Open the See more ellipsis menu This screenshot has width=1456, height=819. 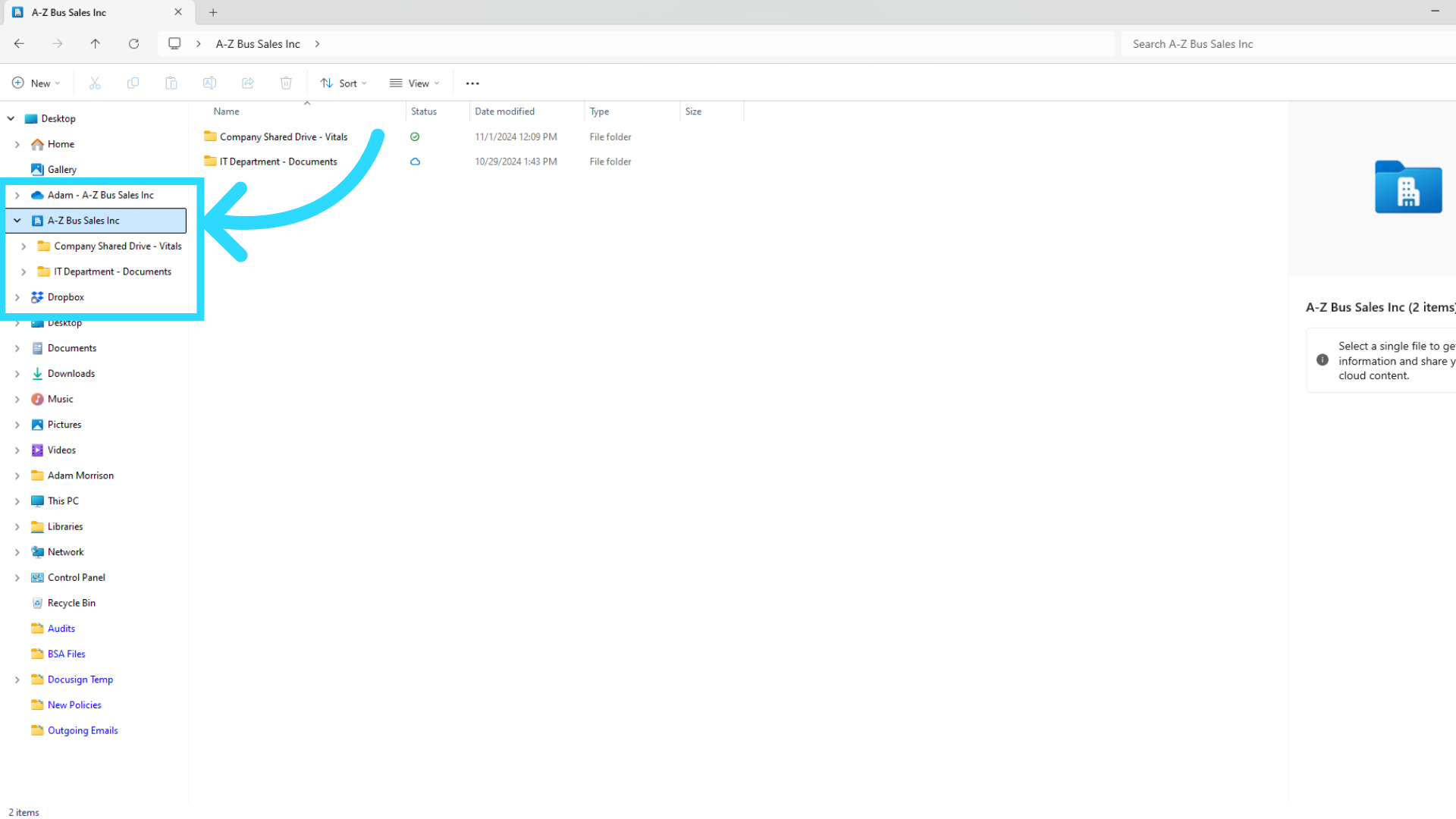coord(472,83)
